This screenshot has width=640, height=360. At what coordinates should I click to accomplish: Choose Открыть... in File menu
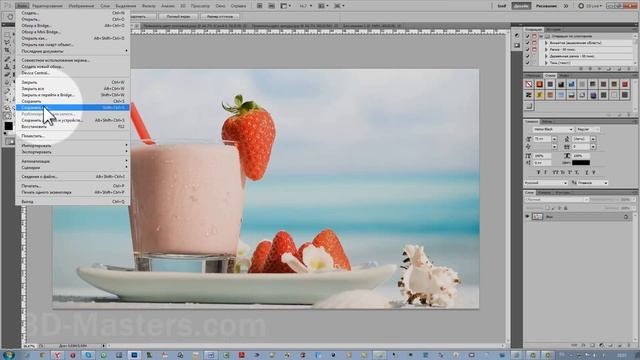coord(73,19)
